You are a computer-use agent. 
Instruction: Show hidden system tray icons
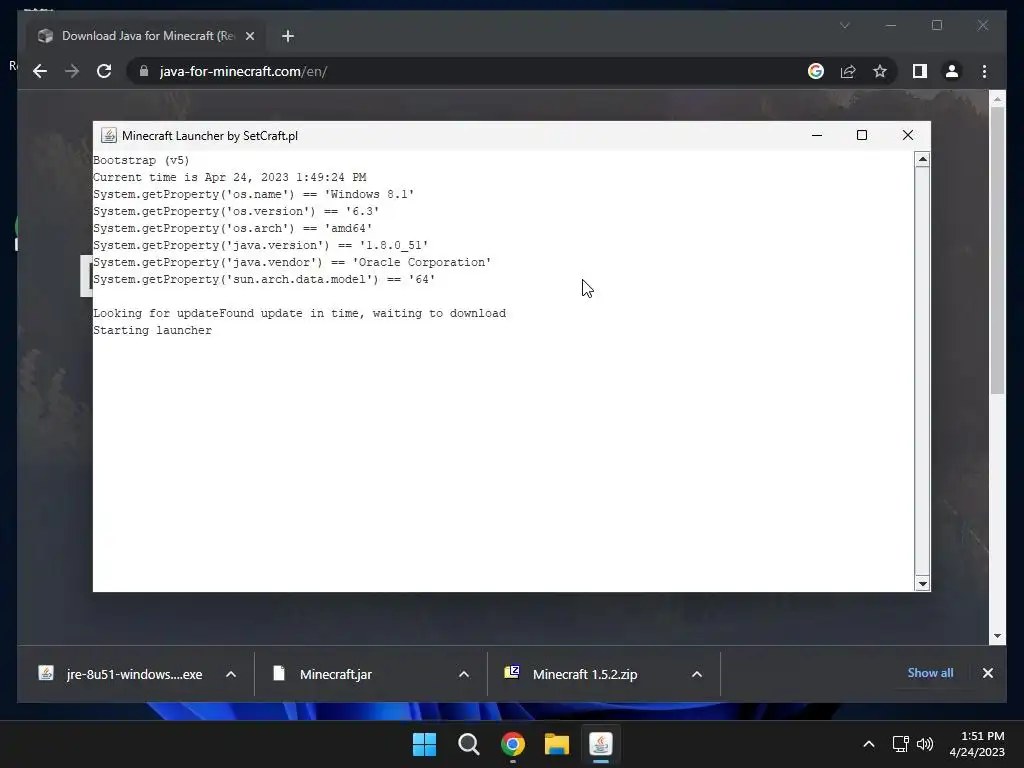tap(869, 744)
